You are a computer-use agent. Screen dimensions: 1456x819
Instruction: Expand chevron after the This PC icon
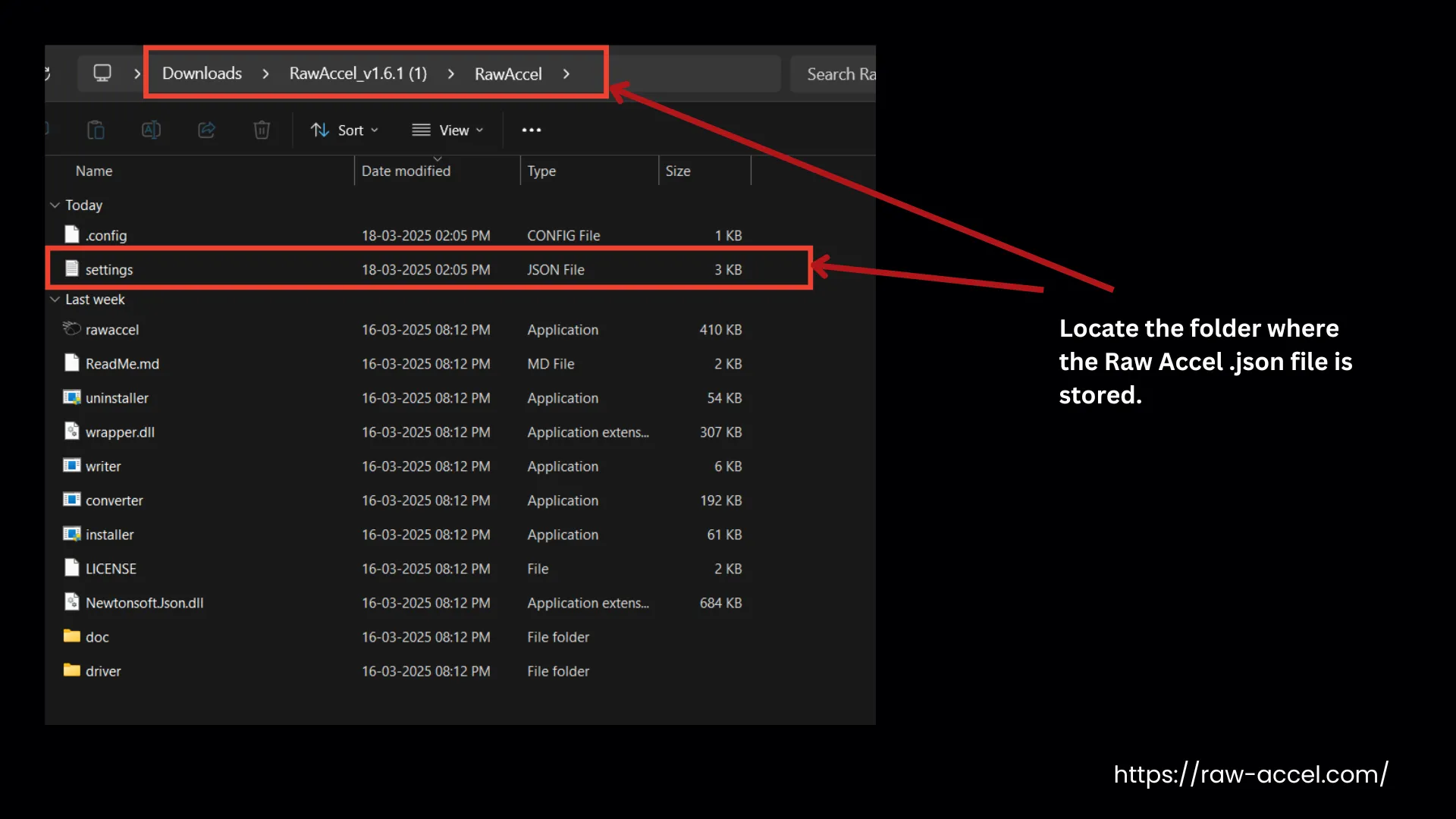coord(137,74)
